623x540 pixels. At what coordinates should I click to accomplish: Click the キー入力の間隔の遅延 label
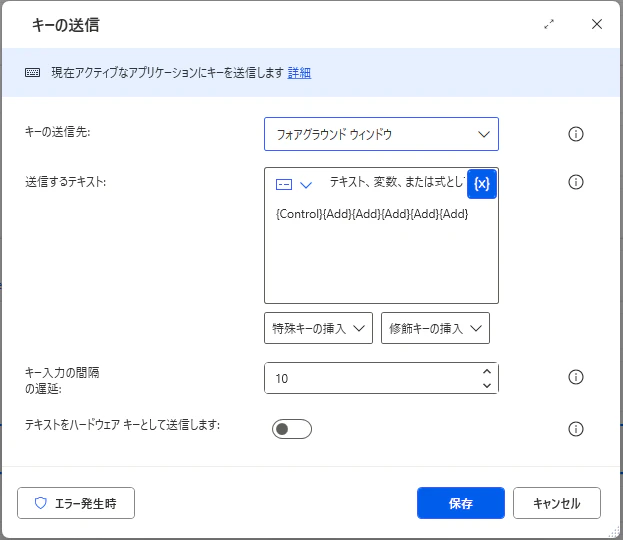click(x=62, y=380)
